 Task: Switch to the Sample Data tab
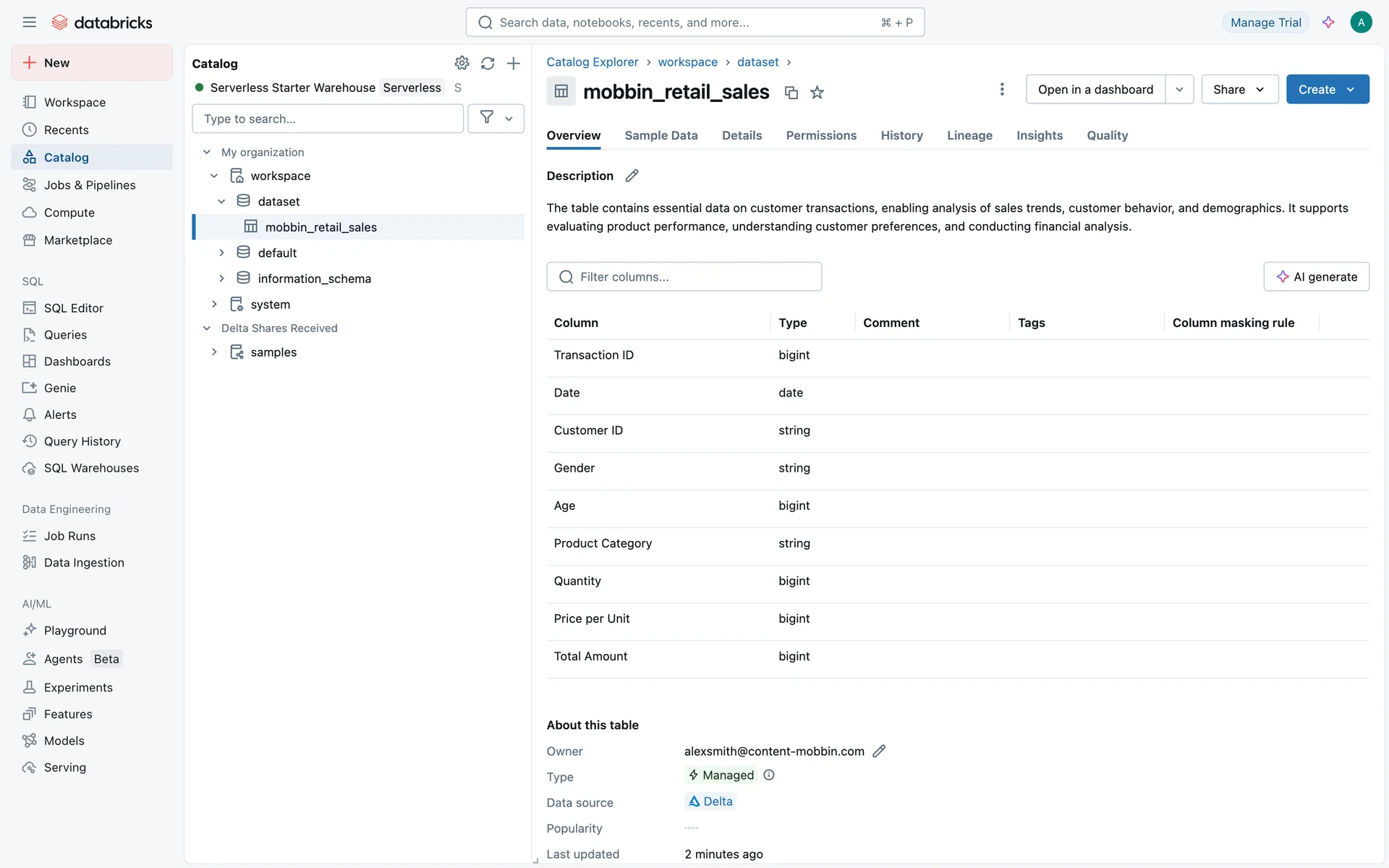660,135
